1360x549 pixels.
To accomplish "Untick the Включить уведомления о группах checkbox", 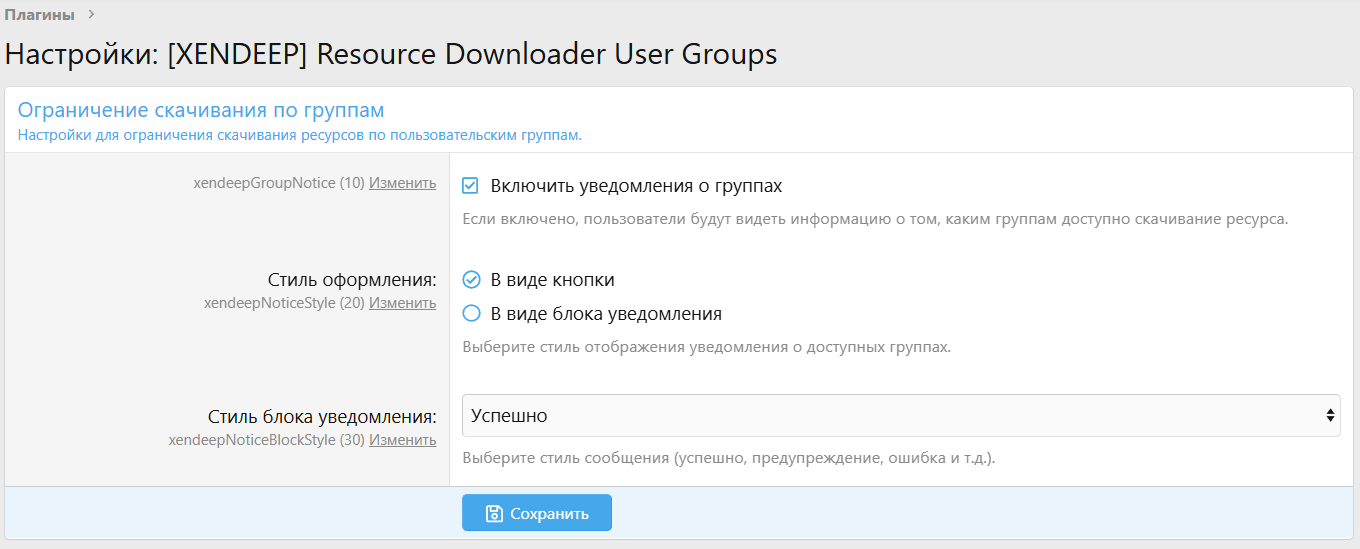I will click(471, 186).
